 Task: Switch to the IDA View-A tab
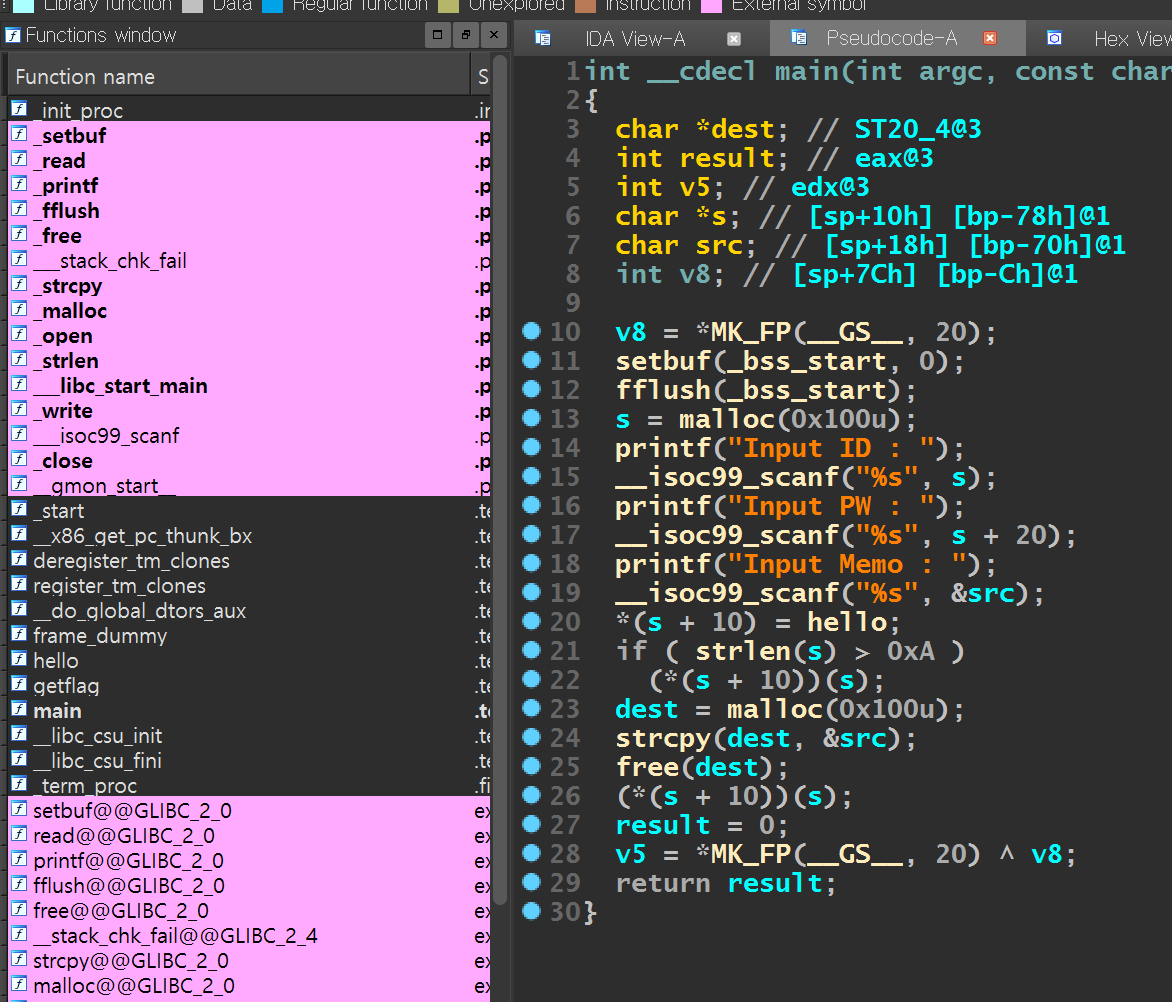coord(635,39)
